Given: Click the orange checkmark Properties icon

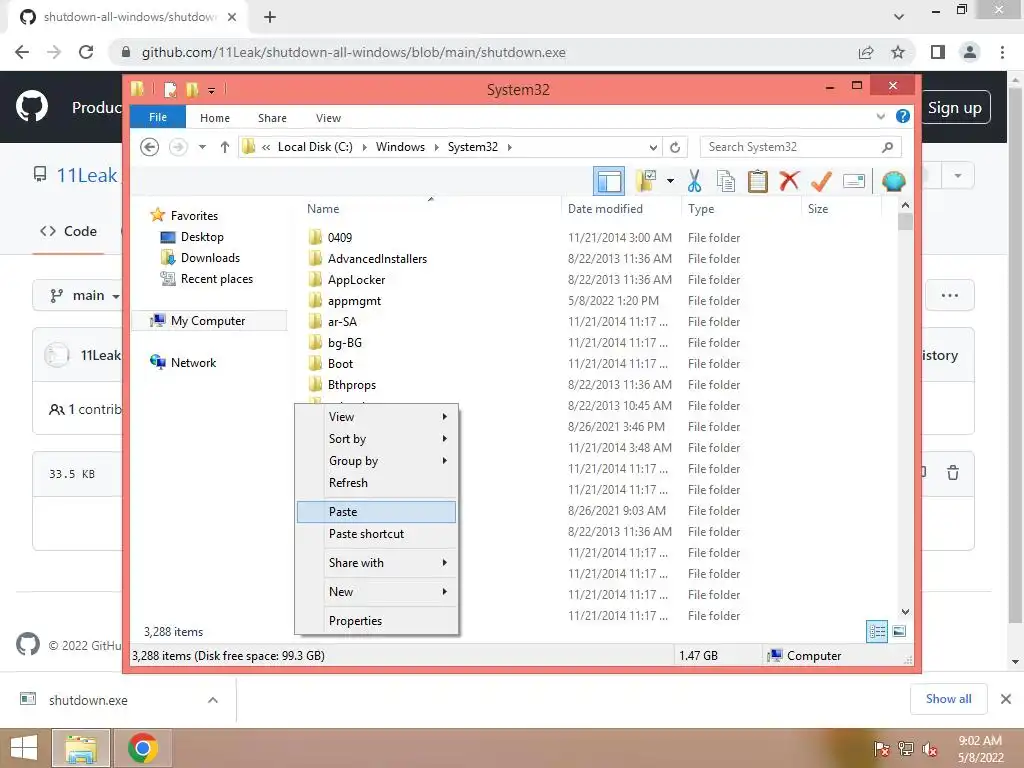Looking at the screenshot, I should click(821, 181).
